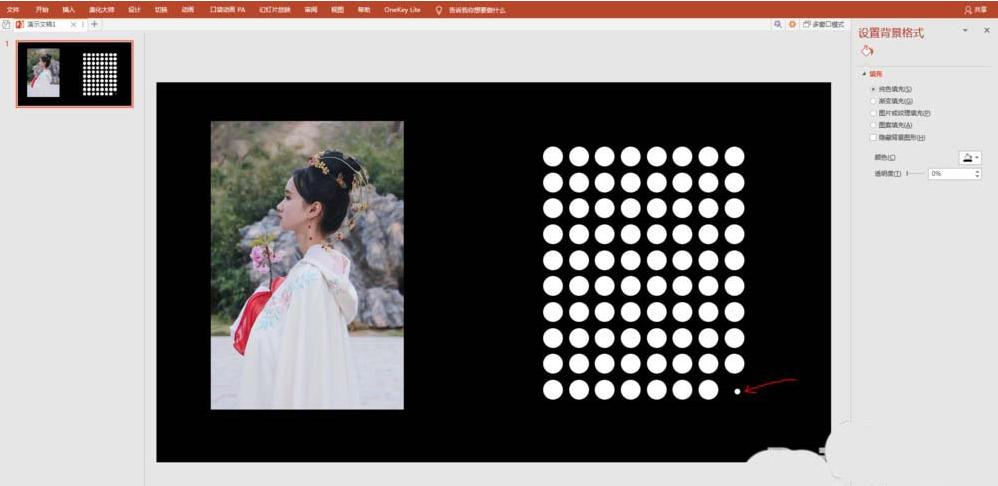The image size is (998, 486).
Task: Open the format pane options dropdown arrow
Action: (x=964, y=32)
